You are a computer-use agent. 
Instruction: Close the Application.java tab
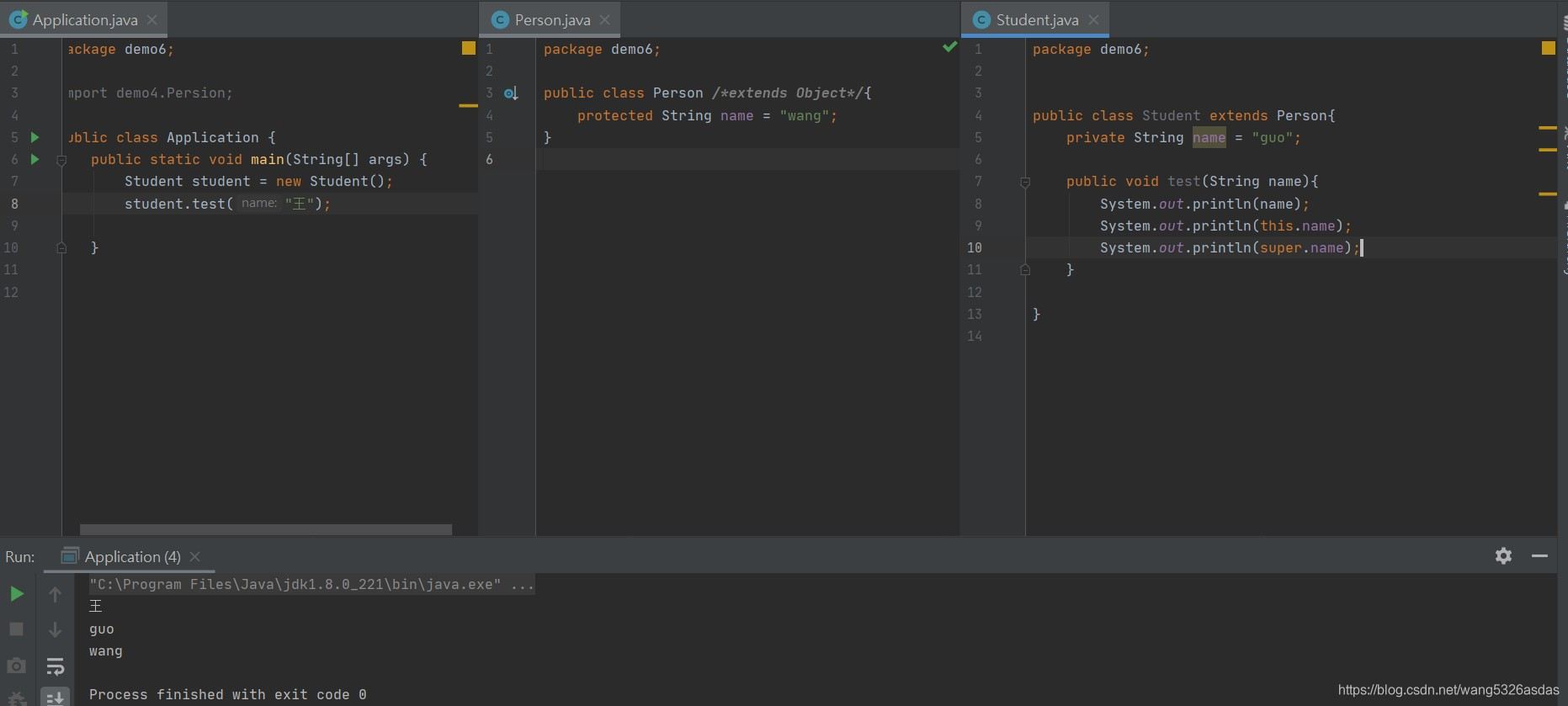click(x=151, y=19)
